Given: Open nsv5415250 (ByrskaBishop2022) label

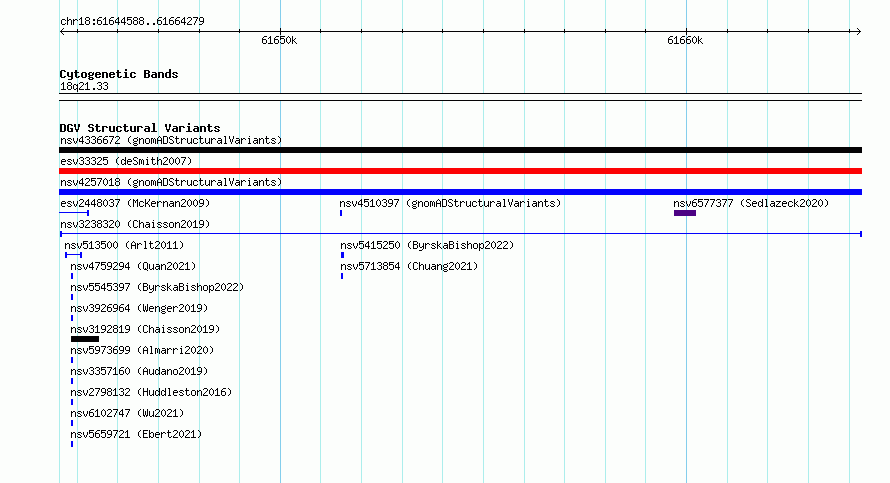Looking at the screenshot, I should click(427, 245).
